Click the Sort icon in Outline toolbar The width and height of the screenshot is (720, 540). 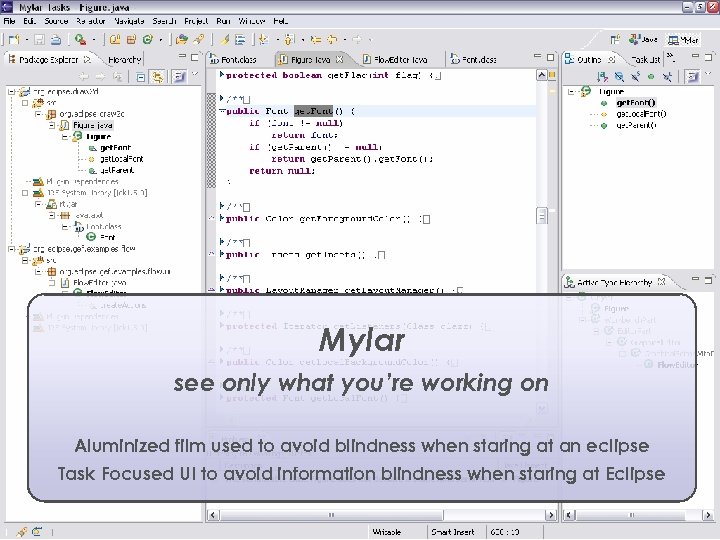tap(602, 77)
